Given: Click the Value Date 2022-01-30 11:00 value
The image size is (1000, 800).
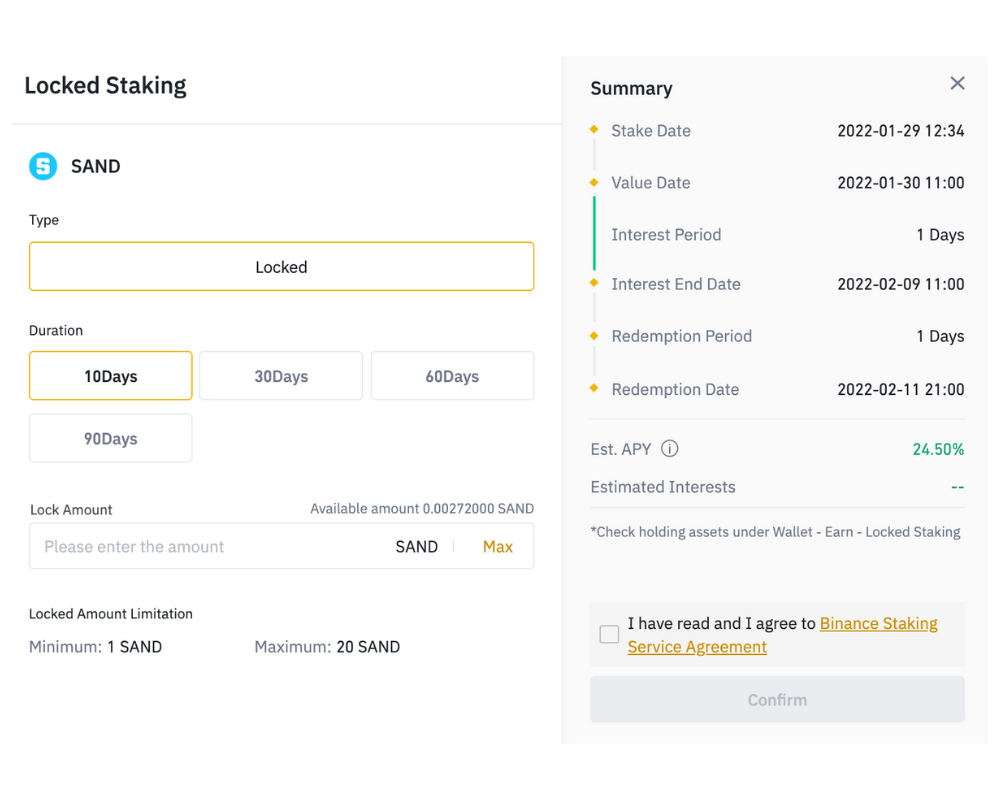Looking at the screenshot, I should pyautogui.click(x=901, y=183).
